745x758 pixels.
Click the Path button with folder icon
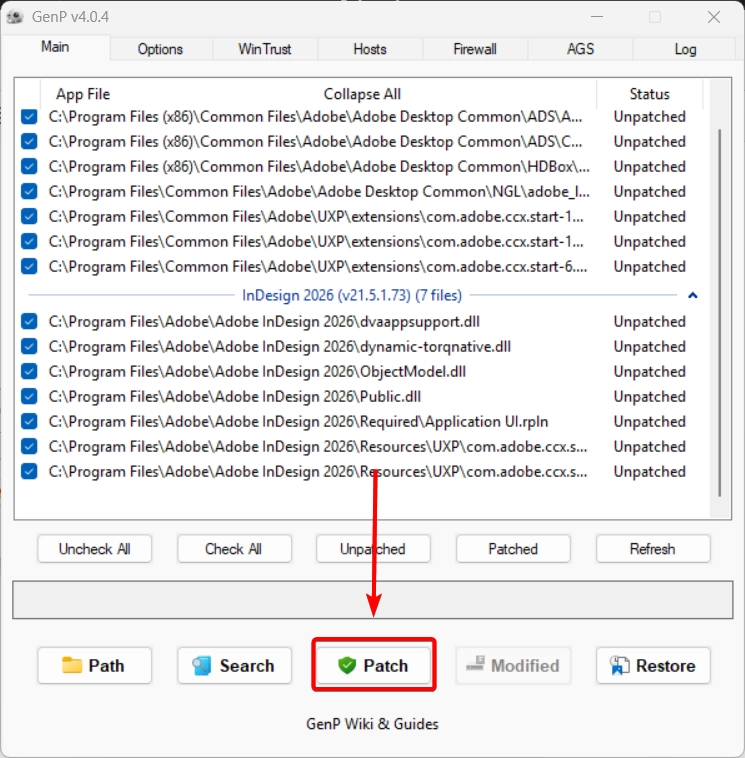94,666
